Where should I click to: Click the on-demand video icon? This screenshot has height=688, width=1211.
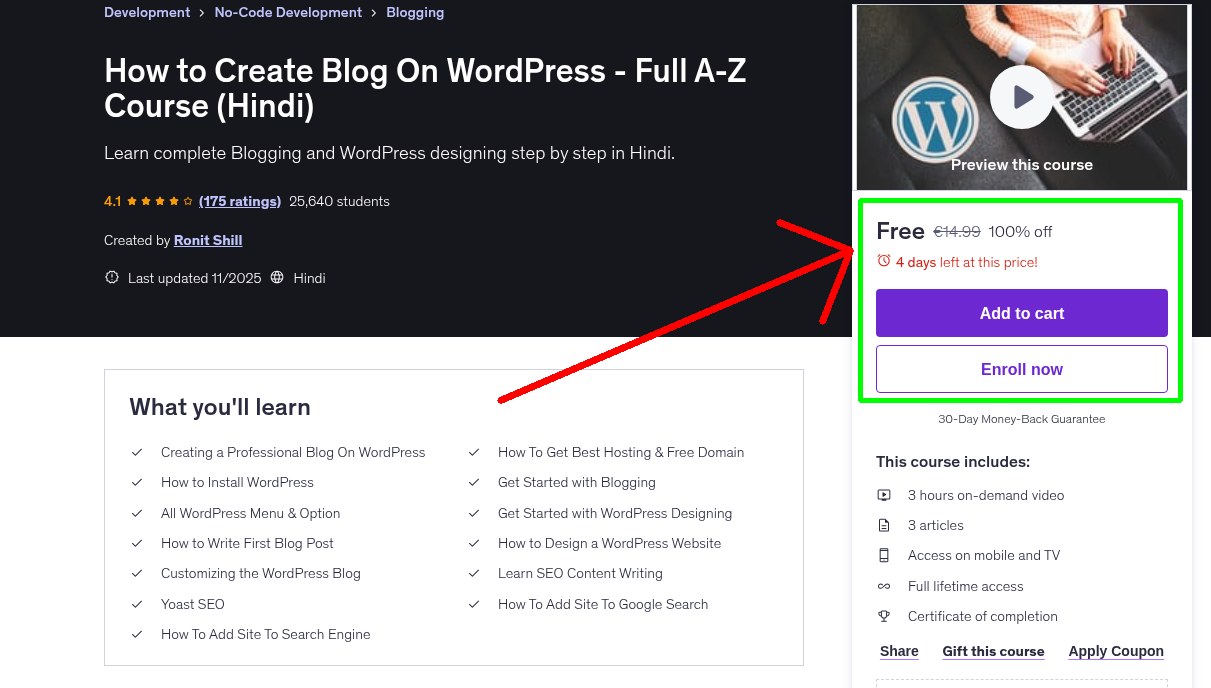click(884, 495)
